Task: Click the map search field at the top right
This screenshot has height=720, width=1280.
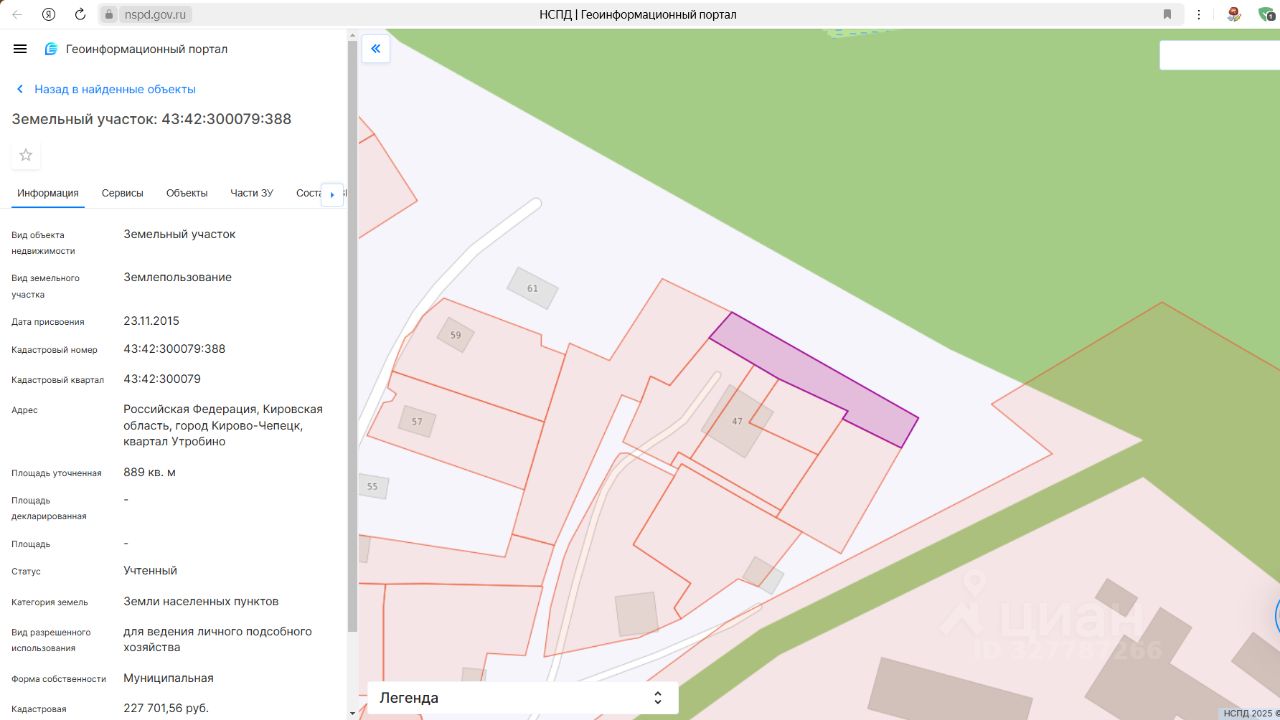Action: (1219, 55)
